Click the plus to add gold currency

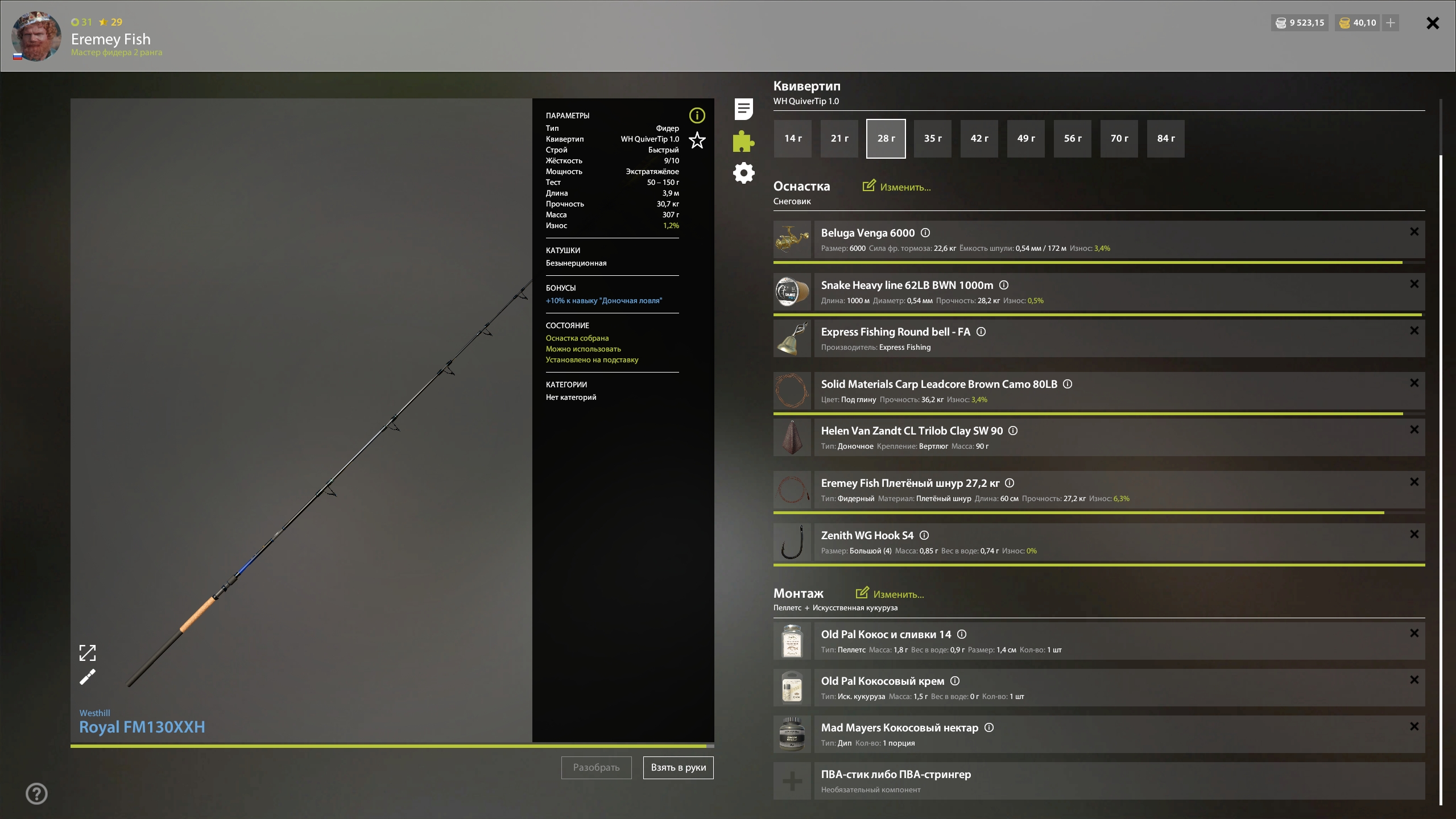pyautogui.click(x=1391, y=23)
